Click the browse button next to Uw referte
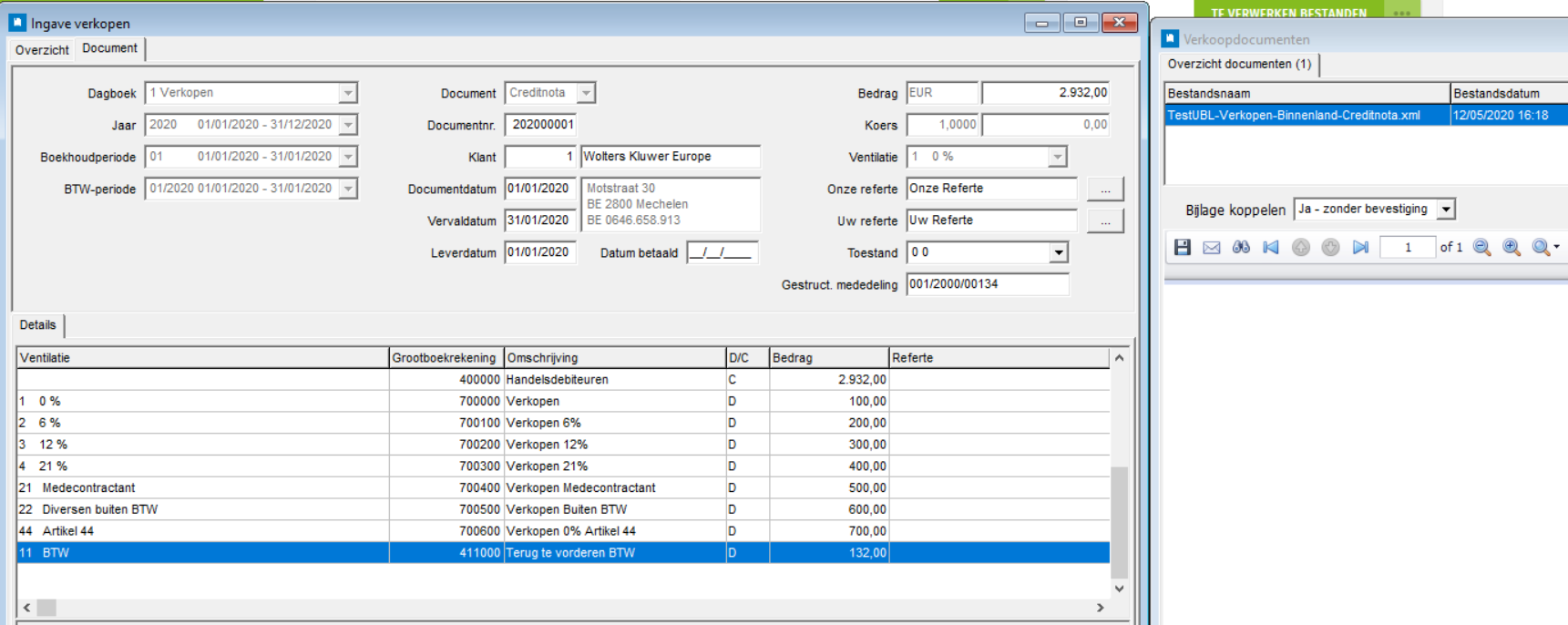This screenshot has height=625, width=1568. point(1105,220)
